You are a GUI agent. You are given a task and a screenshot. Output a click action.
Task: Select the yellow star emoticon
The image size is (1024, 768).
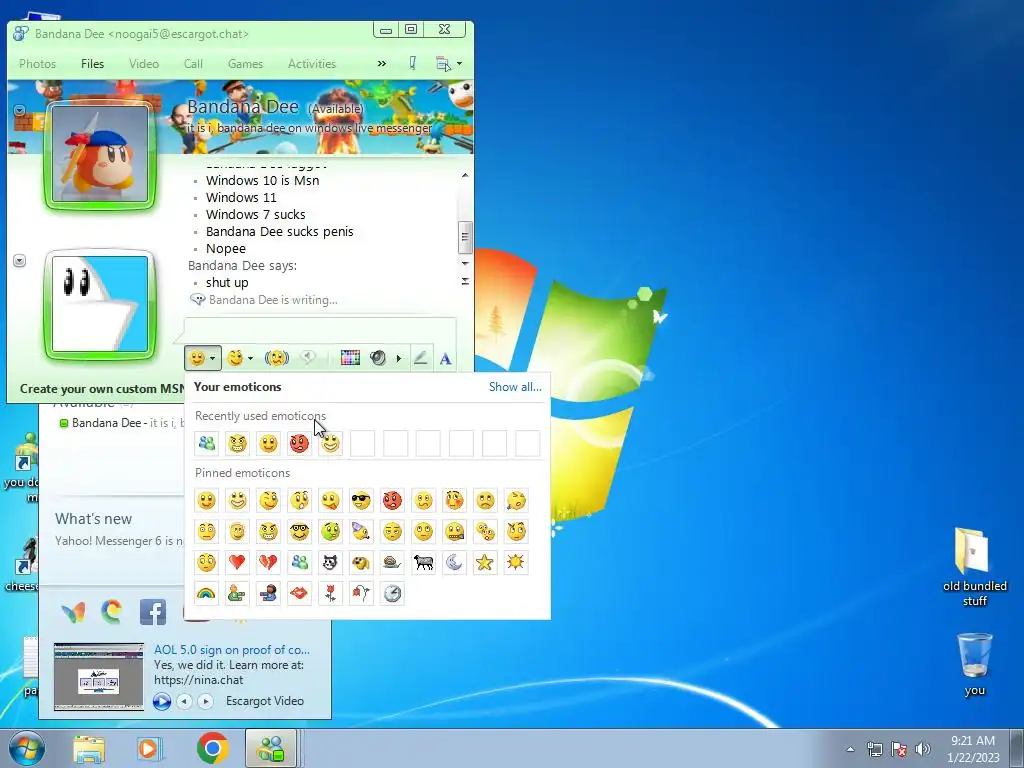click(485, 562)
